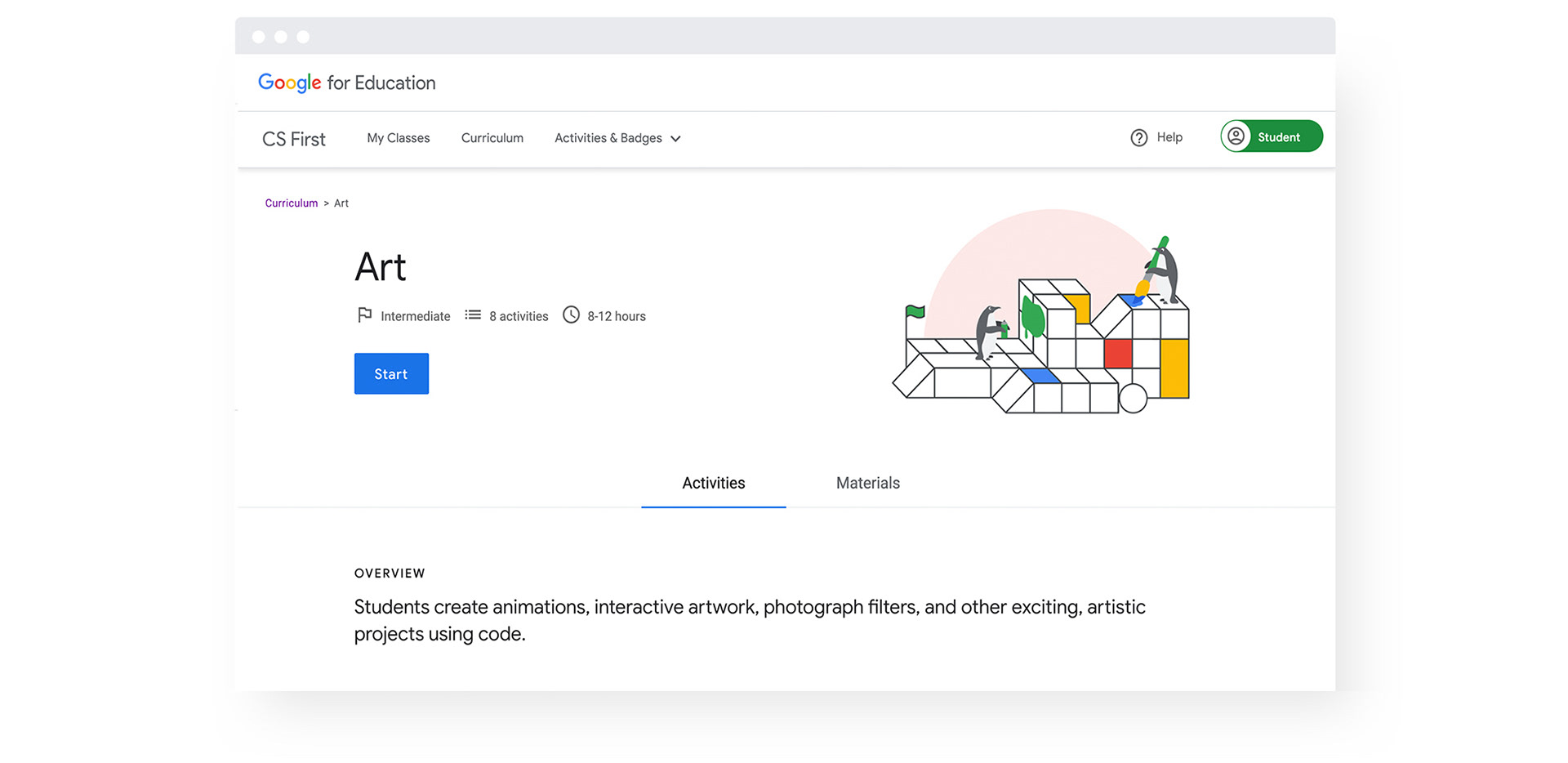Switch to the Materials tab
The height and width of the screenshot is (763, 1568).
(868, 483)
